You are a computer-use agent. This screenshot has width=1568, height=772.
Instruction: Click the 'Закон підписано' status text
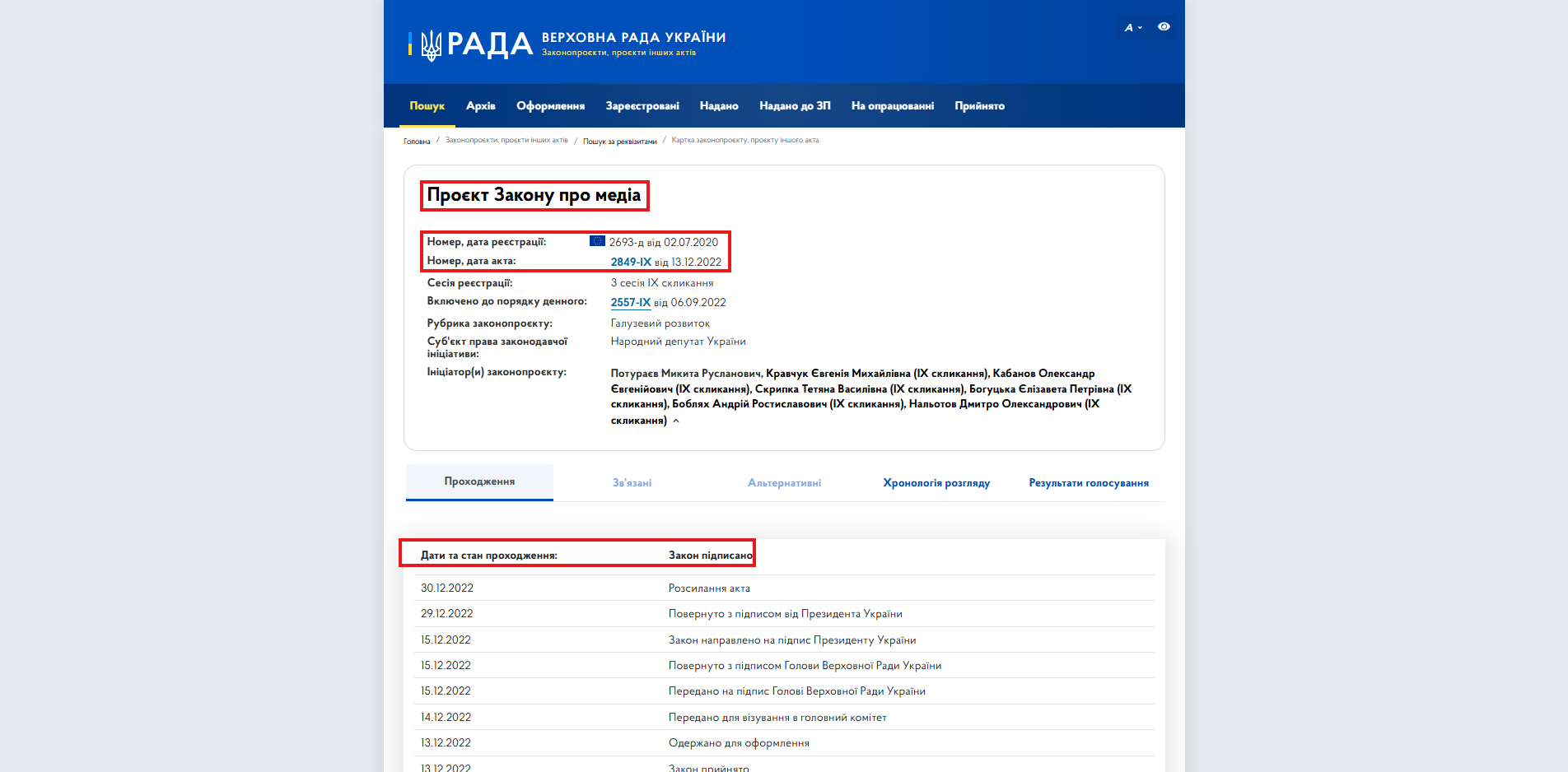tap(711, 556)
